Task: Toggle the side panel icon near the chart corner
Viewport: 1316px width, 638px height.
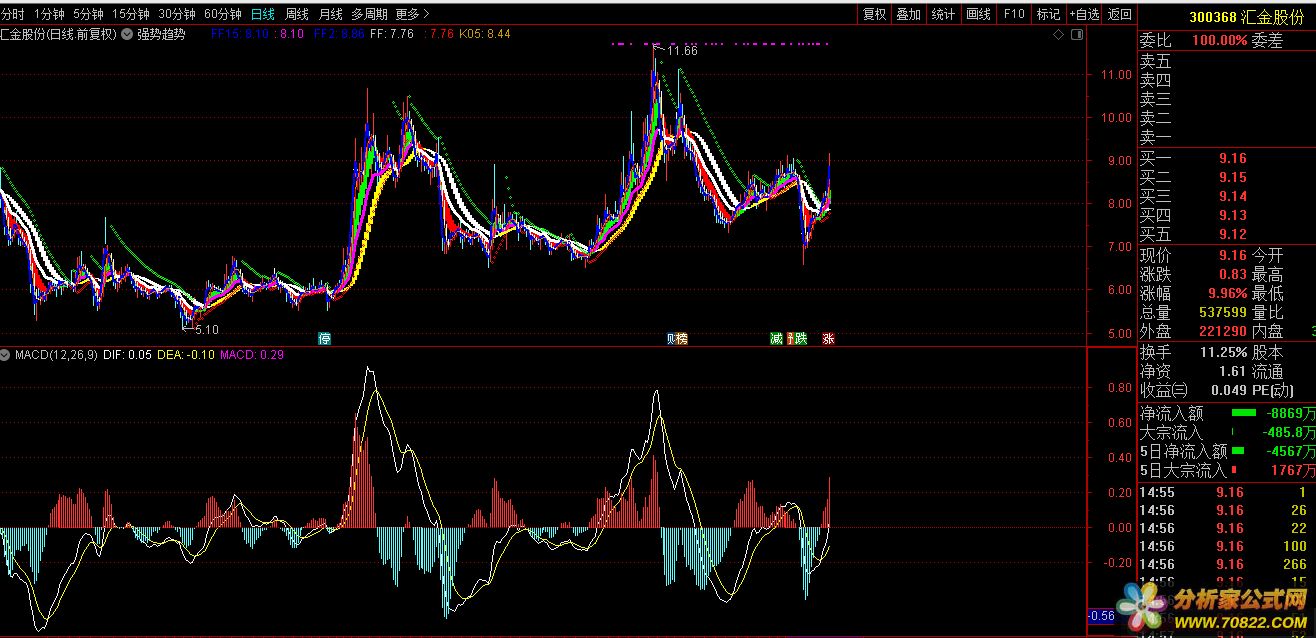Action: pyautogui.click(x=1076, y=34)
